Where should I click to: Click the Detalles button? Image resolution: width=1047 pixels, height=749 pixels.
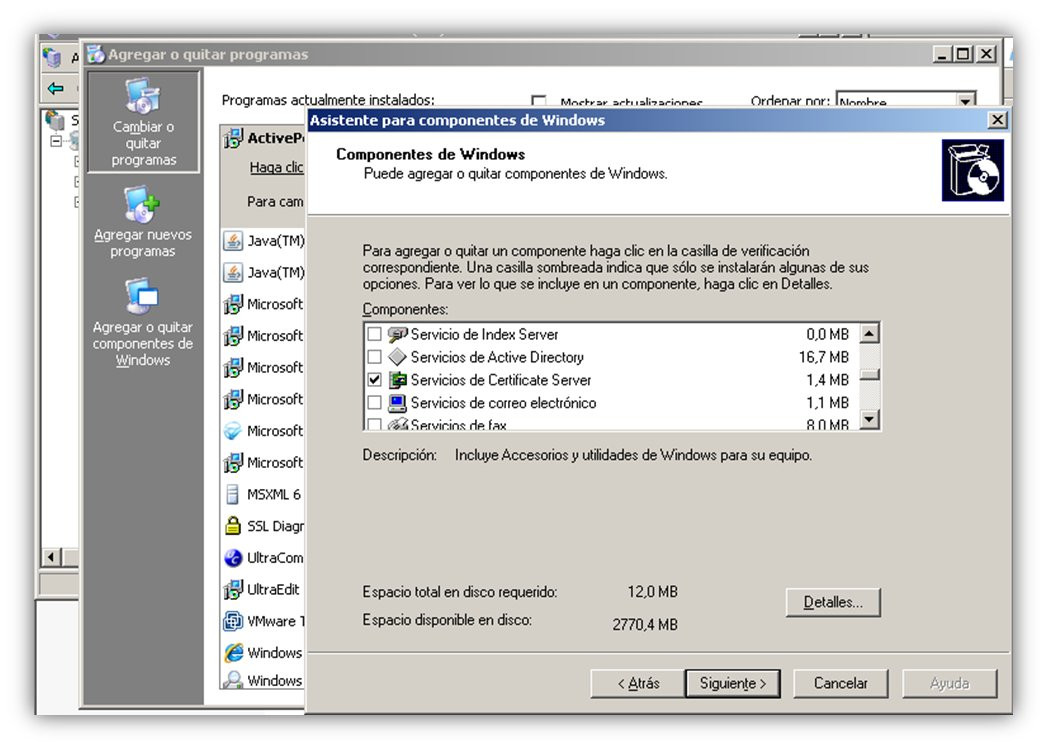pyautogui.click(x=833, y=602)
